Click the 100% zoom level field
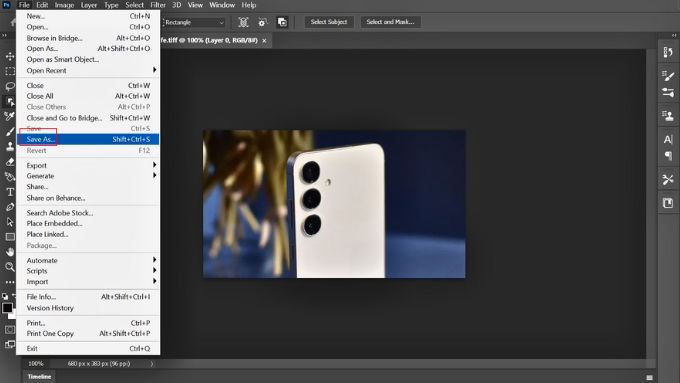Screen dimensions: 680x383 point(36,363)
